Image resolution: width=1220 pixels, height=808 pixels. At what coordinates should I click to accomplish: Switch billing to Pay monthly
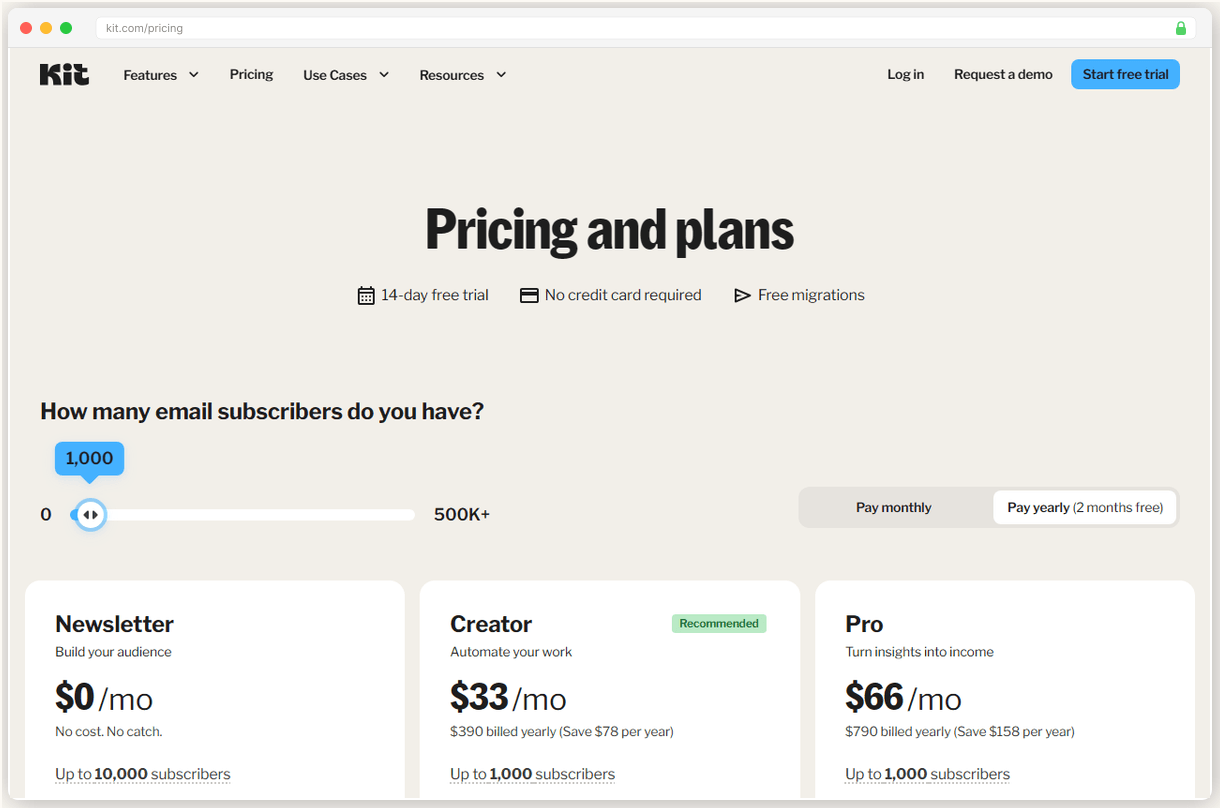coord(893,507)
